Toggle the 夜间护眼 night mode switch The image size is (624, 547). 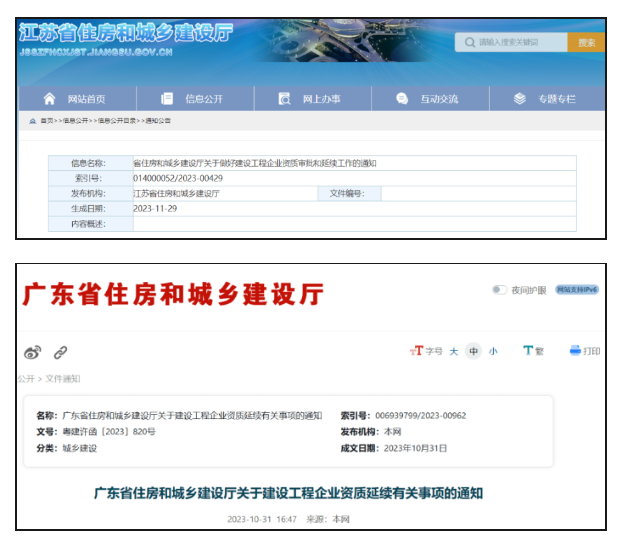[x=499, y=290]
